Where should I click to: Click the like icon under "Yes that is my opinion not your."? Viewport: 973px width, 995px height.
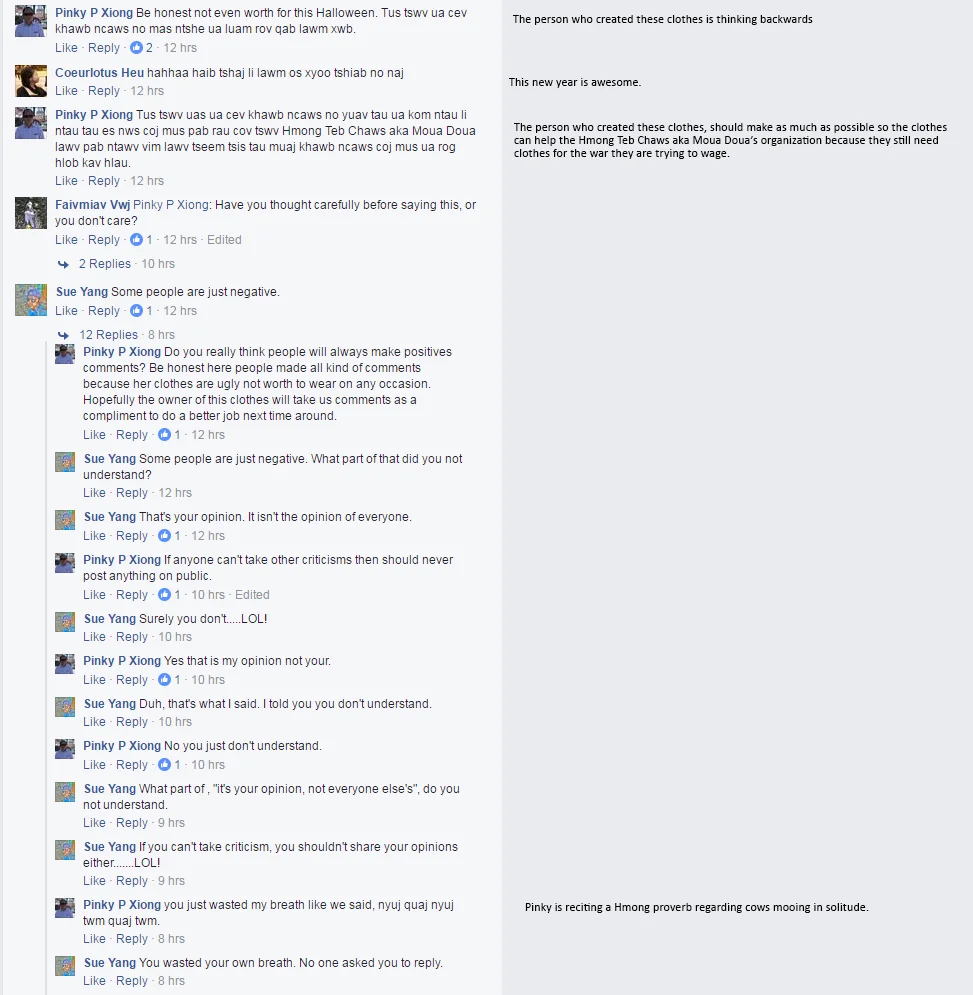(164, 680)
